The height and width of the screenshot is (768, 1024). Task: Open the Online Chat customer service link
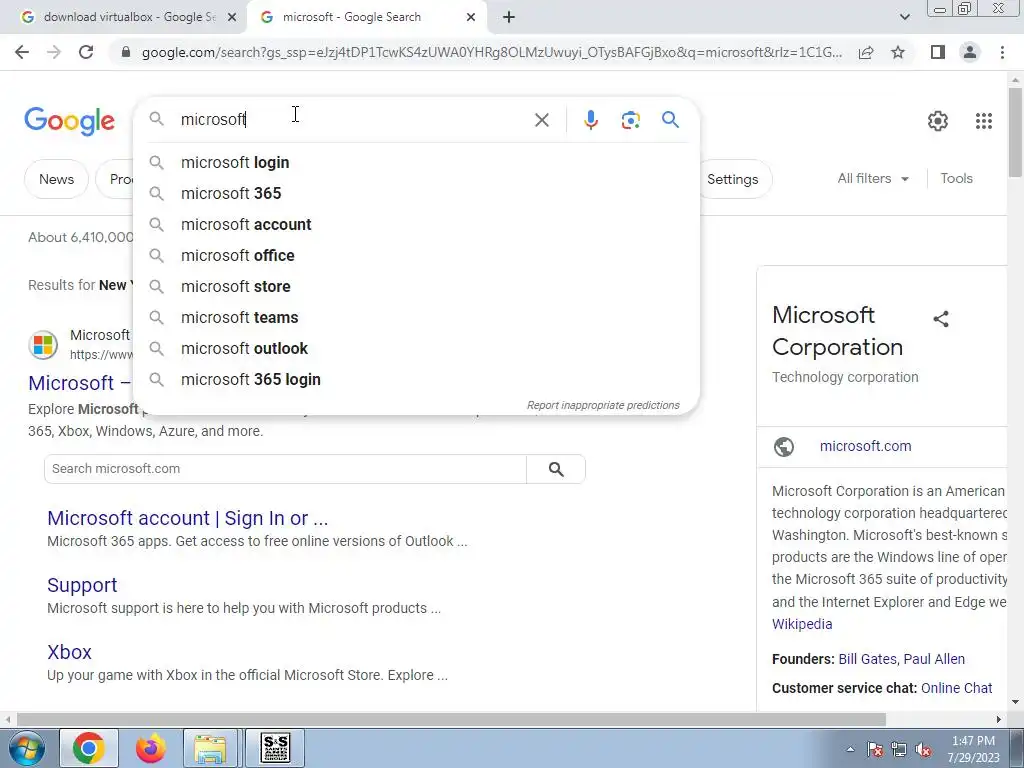tap(956, 688)
